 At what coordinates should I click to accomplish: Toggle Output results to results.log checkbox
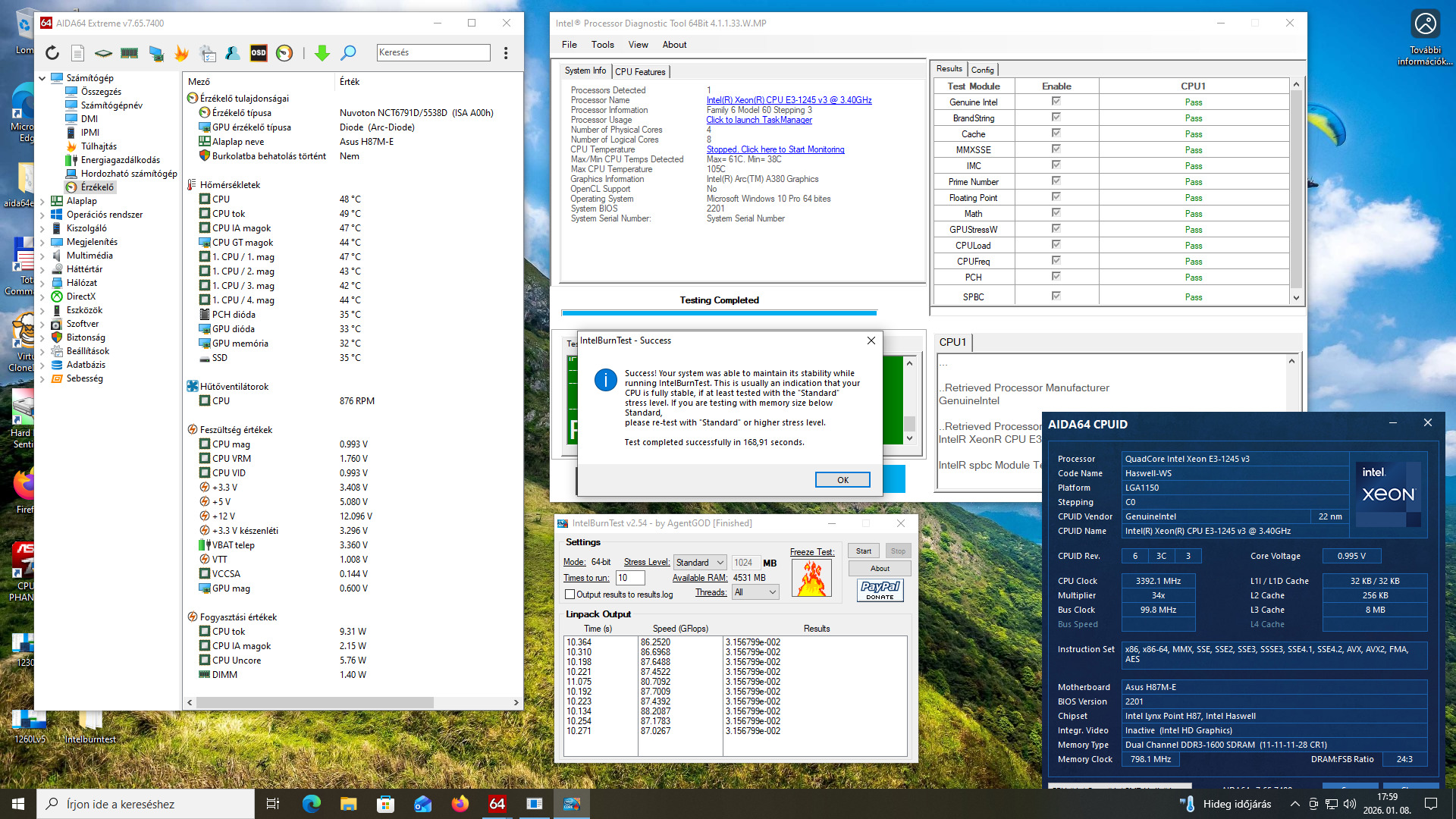[x=570, y=595]
